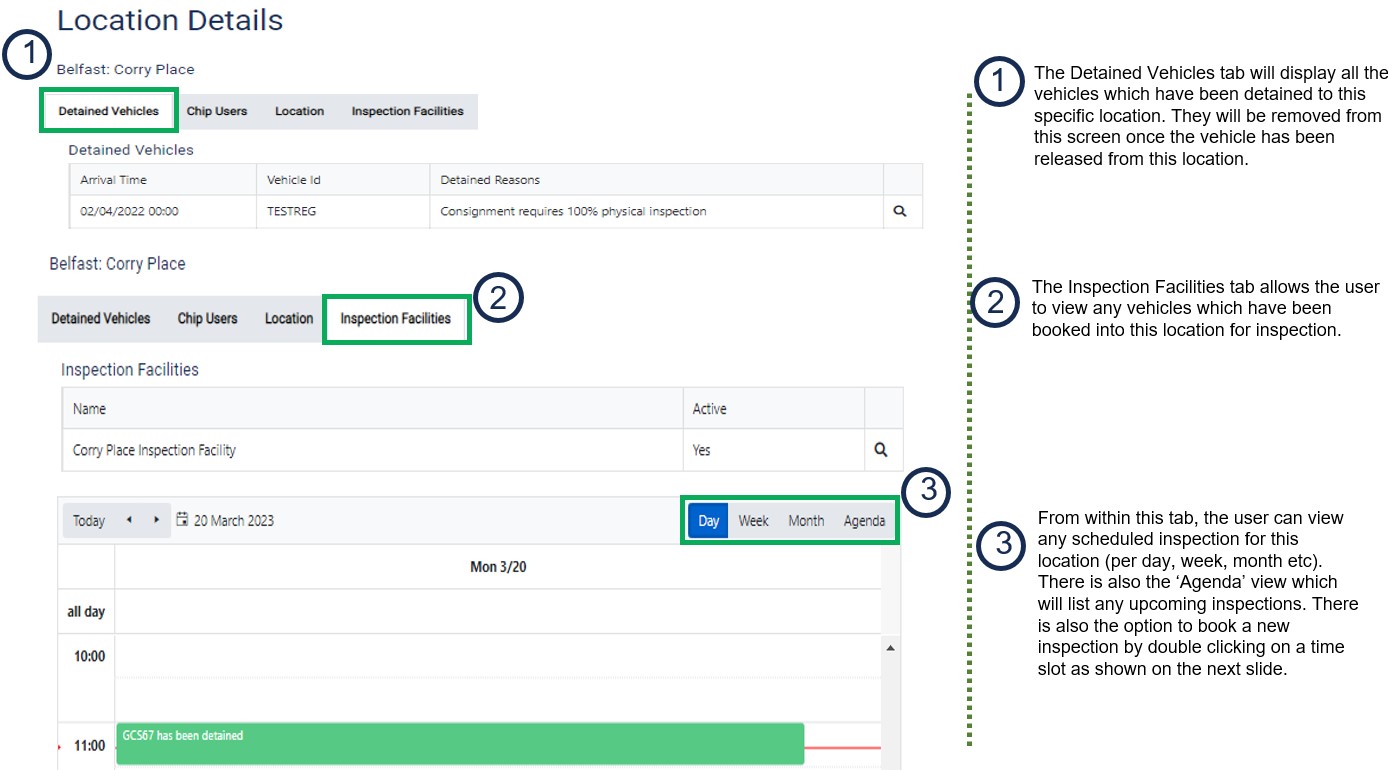Screen dimensions: 1388x770
Task: Click magnifier icon in TESTREG vehicle row
Action: point(899,212)
